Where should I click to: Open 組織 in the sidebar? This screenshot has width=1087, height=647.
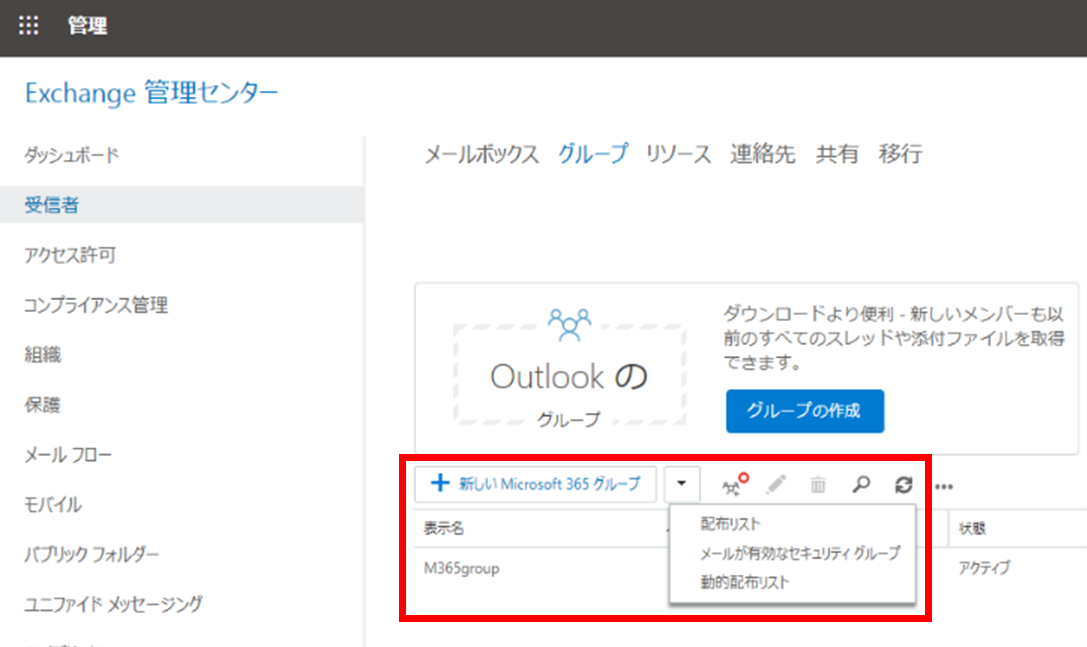(x=43, y=355)
